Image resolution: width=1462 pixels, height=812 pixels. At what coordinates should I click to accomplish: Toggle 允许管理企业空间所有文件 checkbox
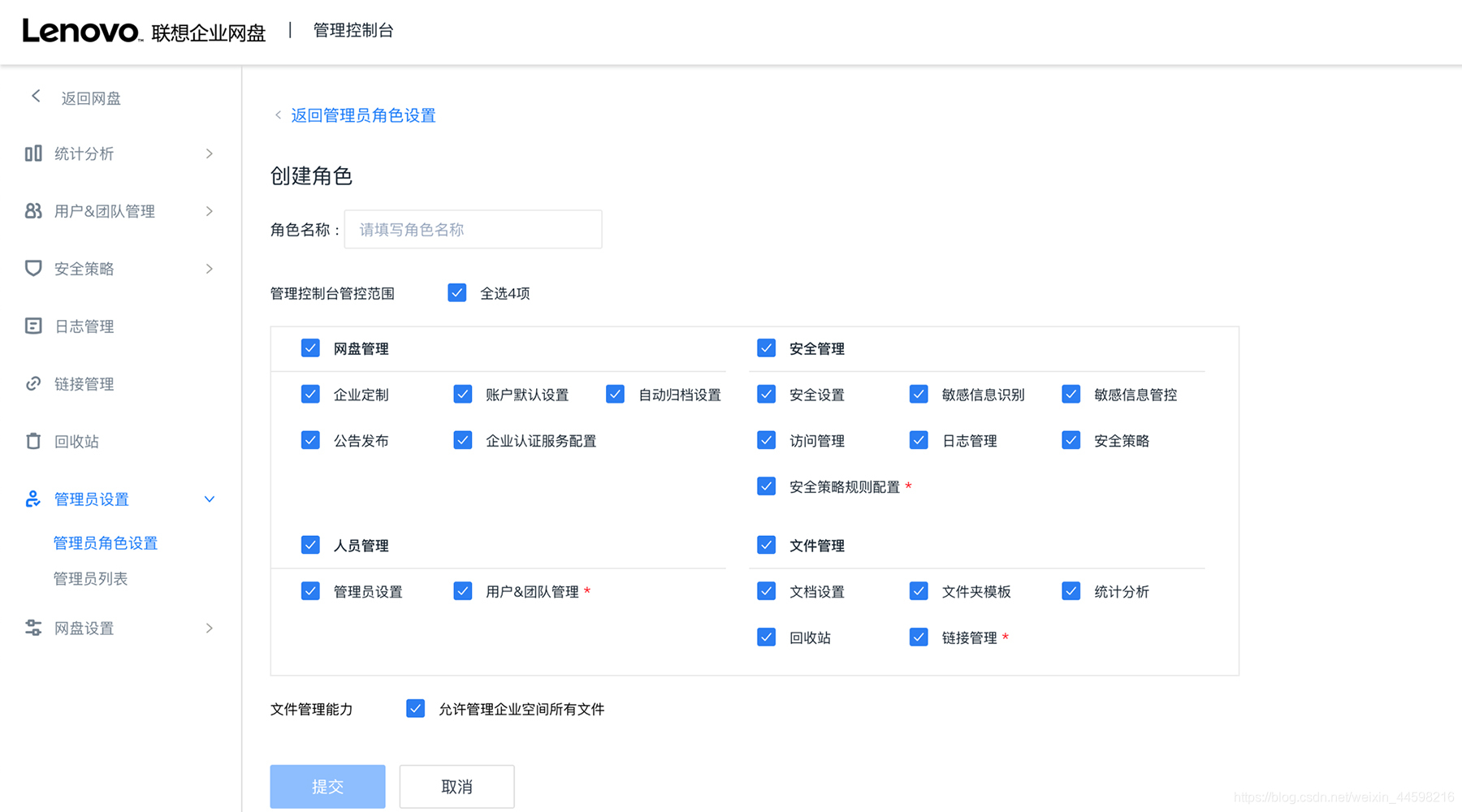415,708
